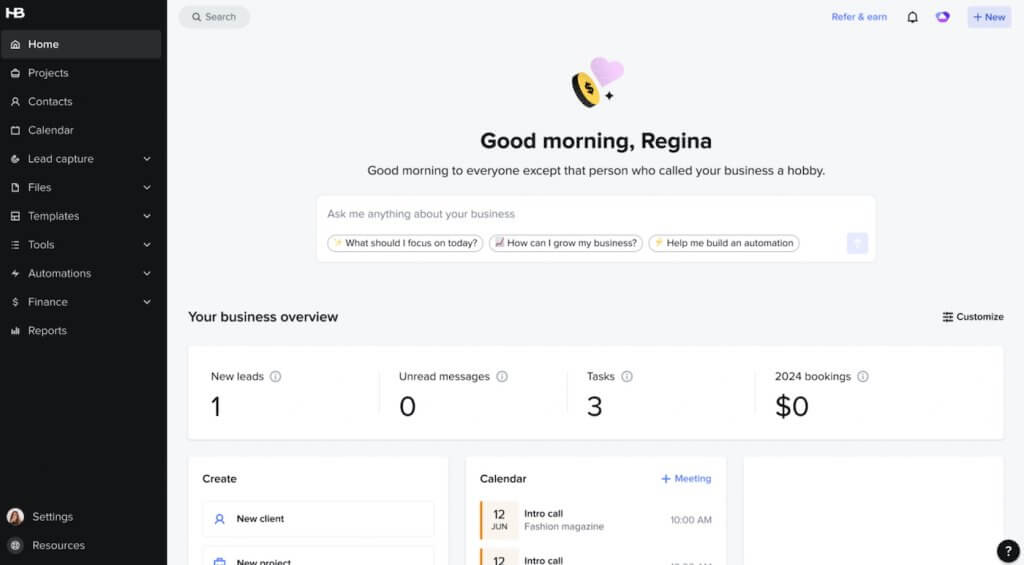Click the Automations lightning icon
This screenshot has width=1024, height=565.
click(x=15, y=274)
